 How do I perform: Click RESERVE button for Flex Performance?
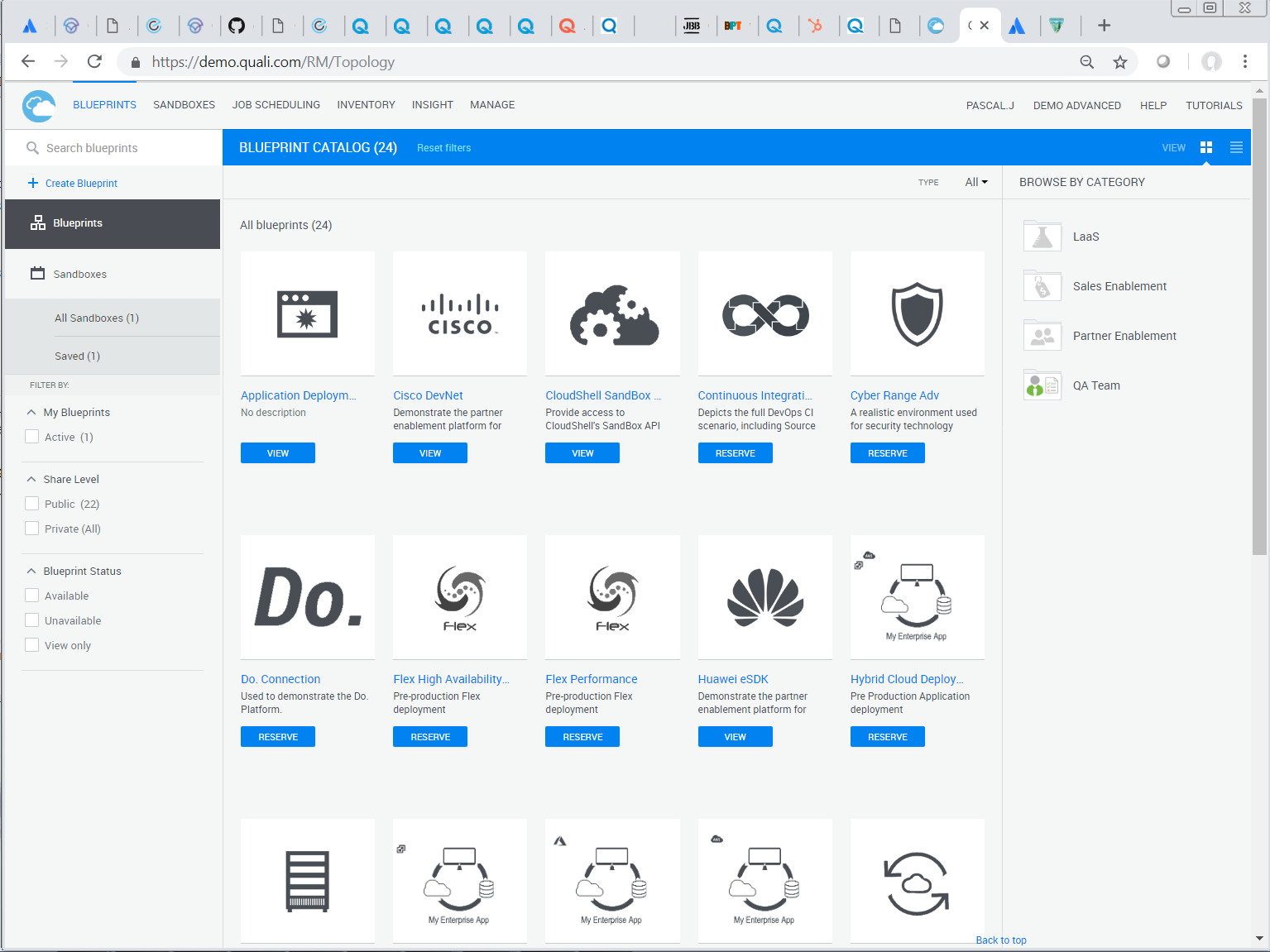582,737
